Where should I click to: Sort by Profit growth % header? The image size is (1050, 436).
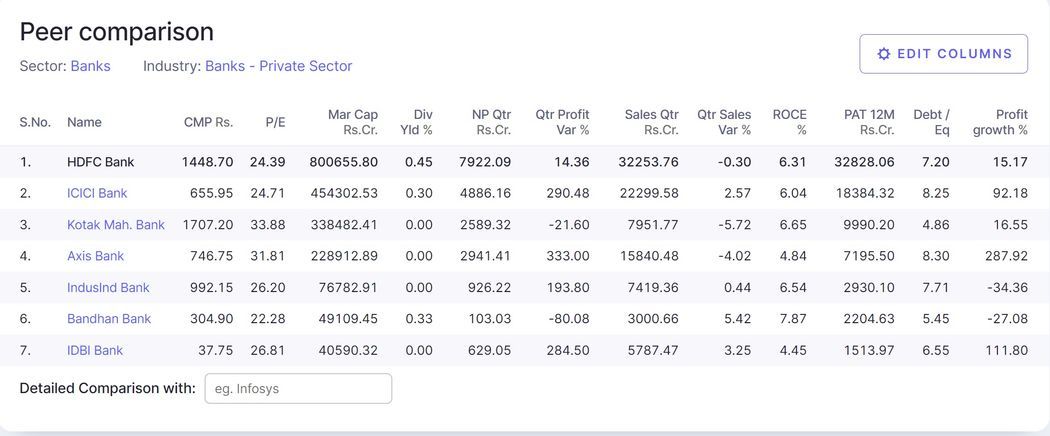pos(1001,122)
